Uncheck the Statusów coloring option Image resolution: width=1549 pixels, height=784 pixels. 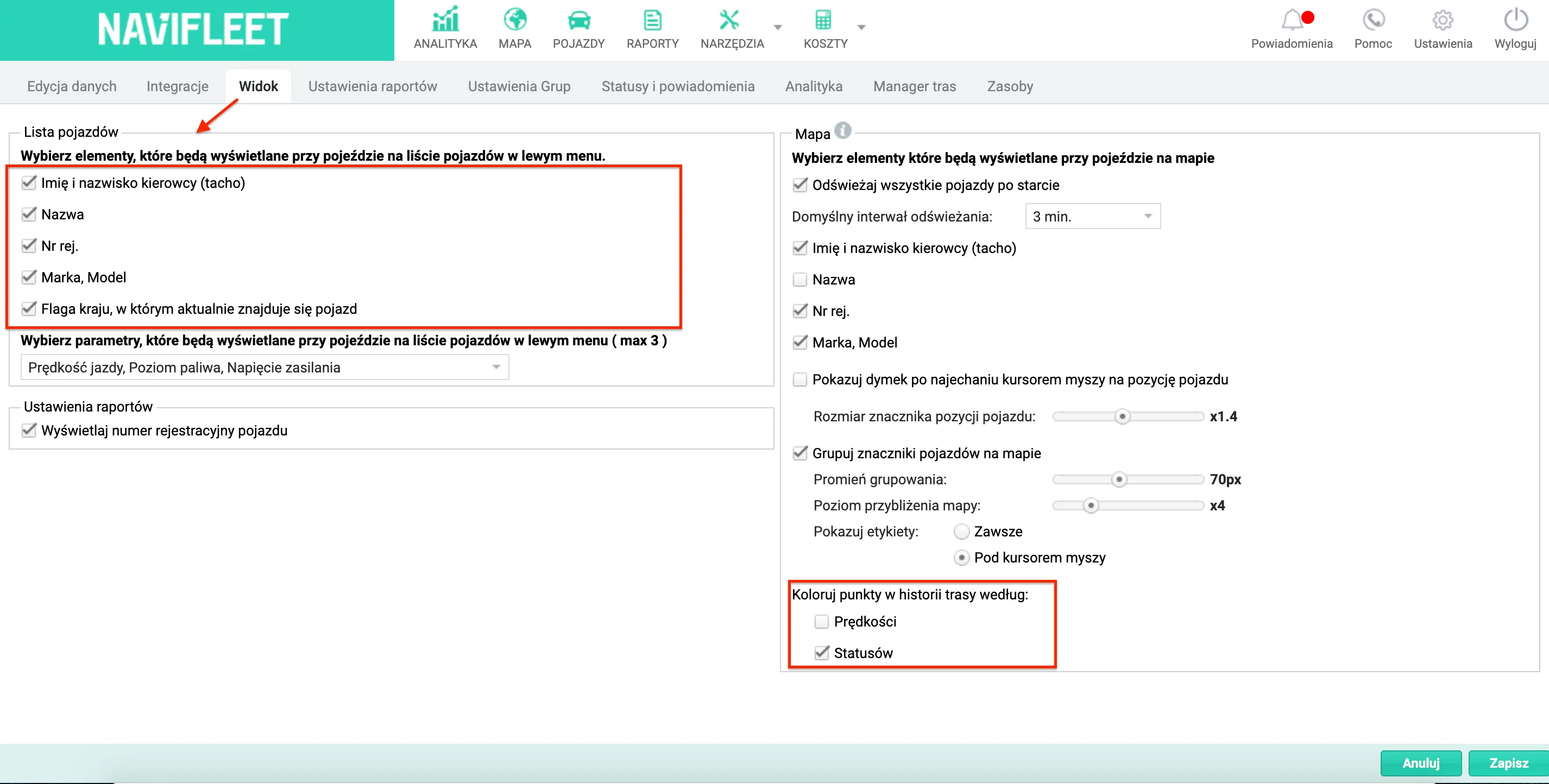(x=821, y=653)
